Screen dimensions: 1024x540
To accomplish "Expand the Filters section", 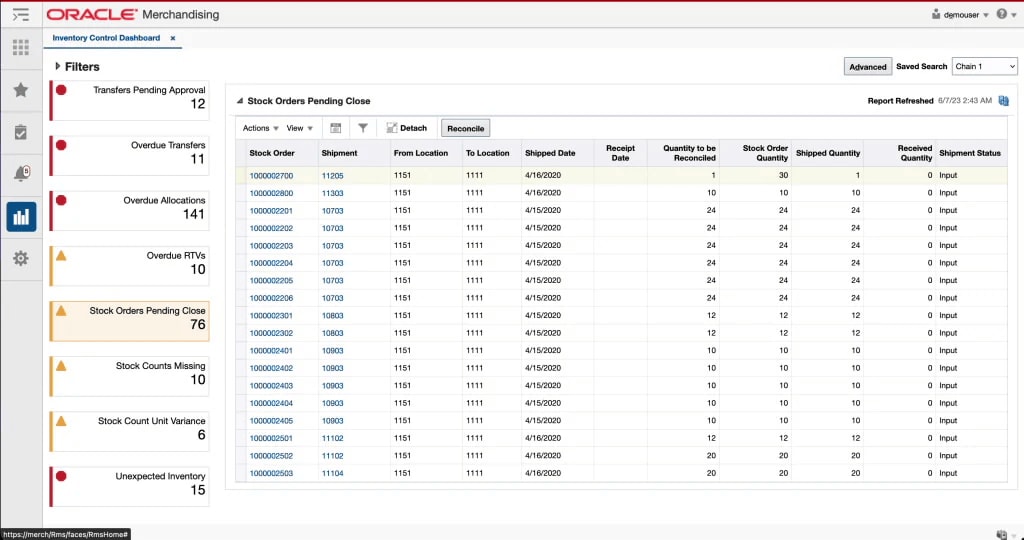I will 58,67.
